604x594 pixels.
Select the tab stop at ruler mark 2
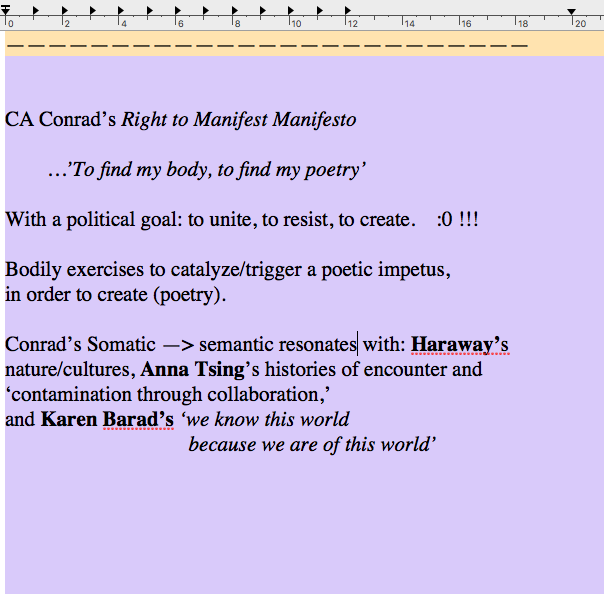point(64,11)
